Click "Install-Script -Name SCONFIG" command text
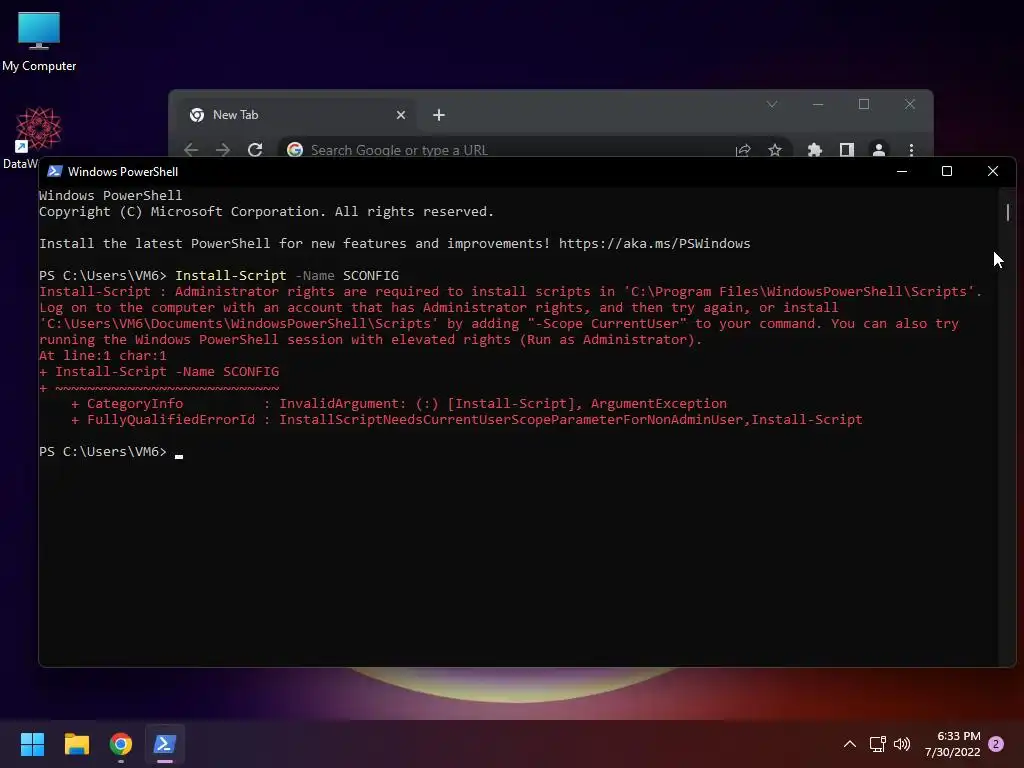Screen dimensions: 1024x768 tap(287, 276)
